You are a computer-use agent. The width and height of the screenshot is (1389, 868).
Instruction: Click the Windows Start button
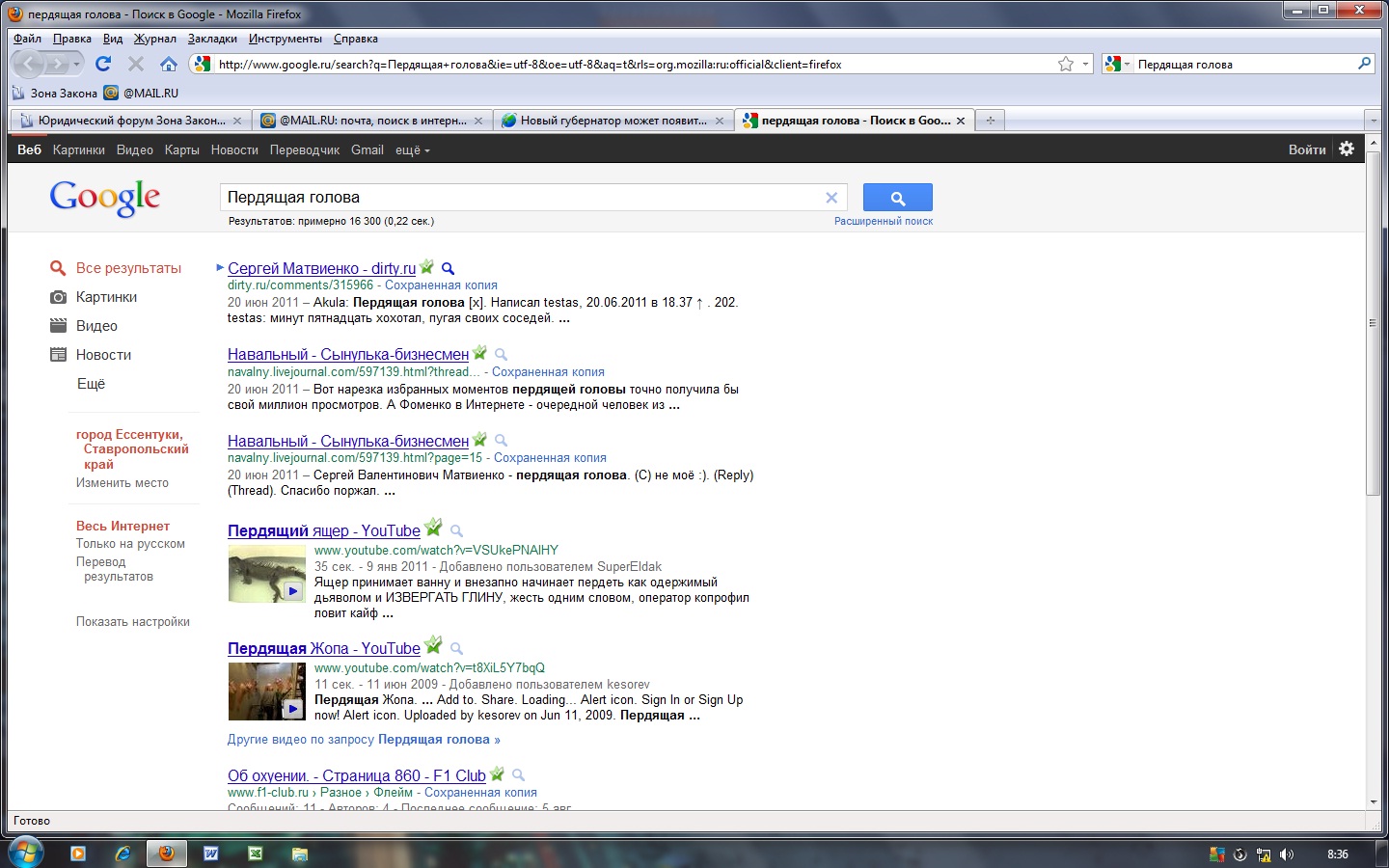pyautogui.click(x=25, y=854)
